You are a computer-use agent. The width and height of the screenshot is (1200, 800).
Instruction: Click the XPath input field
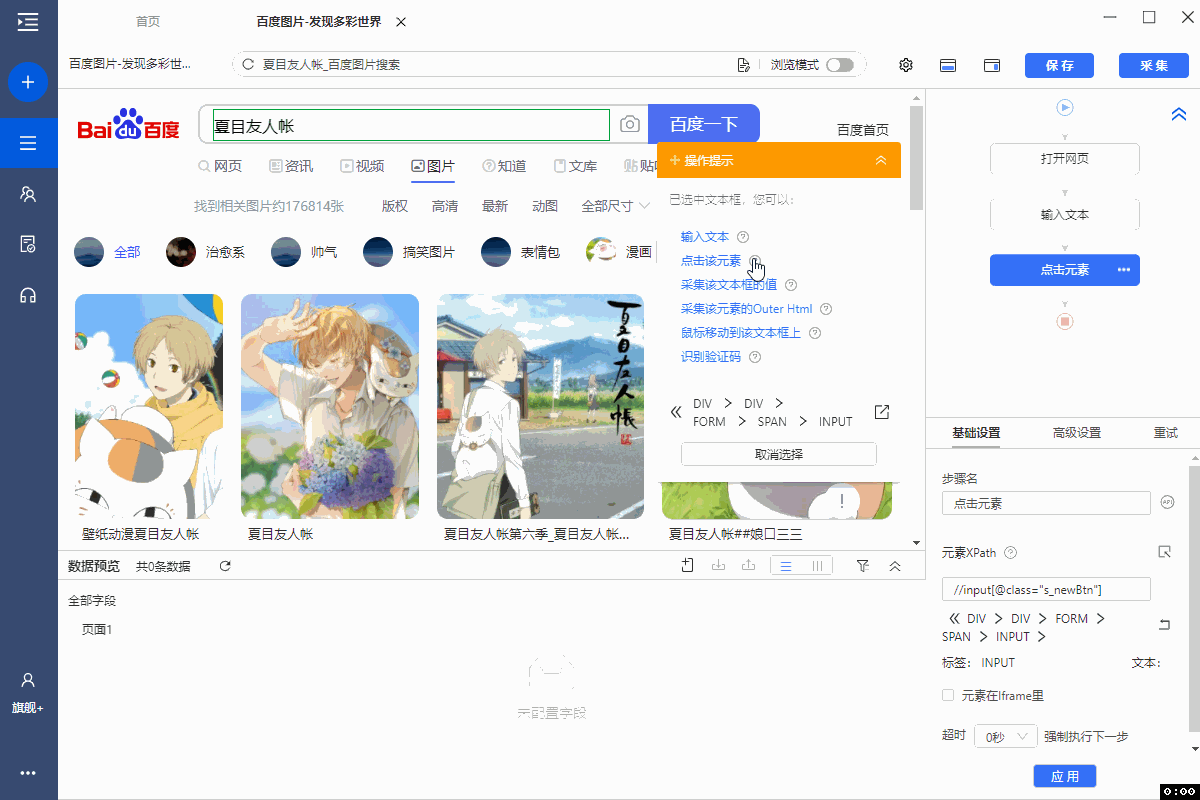(1046, 589)
